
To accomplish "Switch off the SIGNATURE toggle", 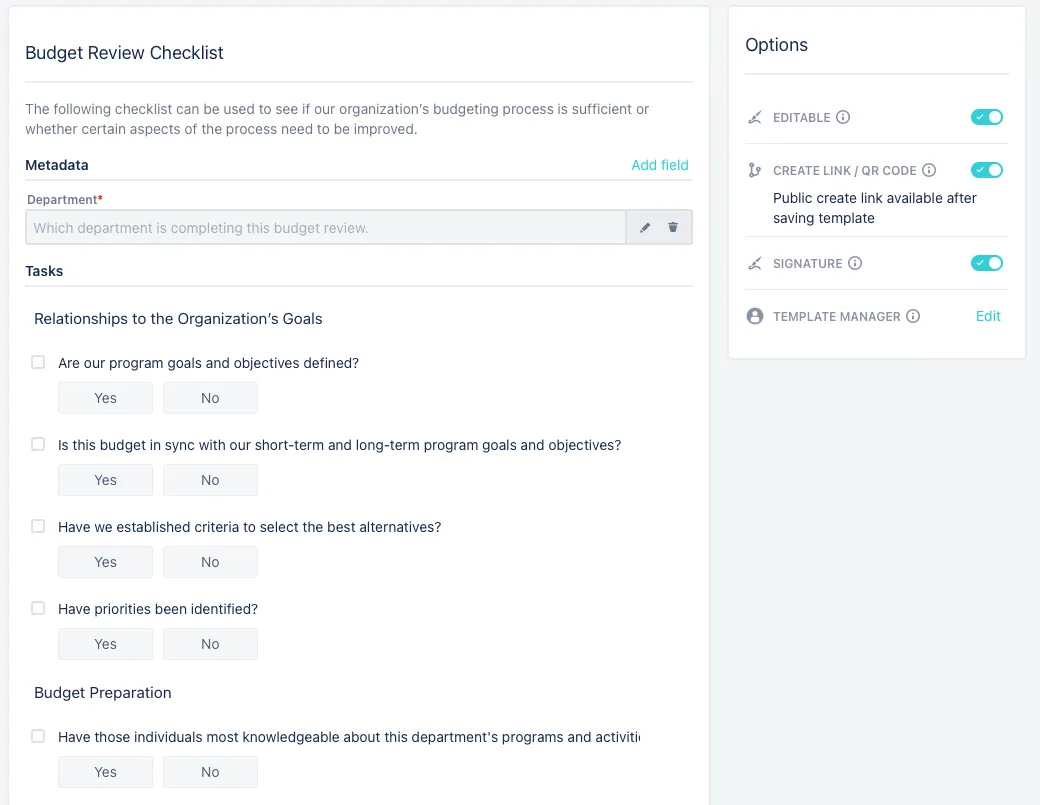I will click(x=986, y=263).
